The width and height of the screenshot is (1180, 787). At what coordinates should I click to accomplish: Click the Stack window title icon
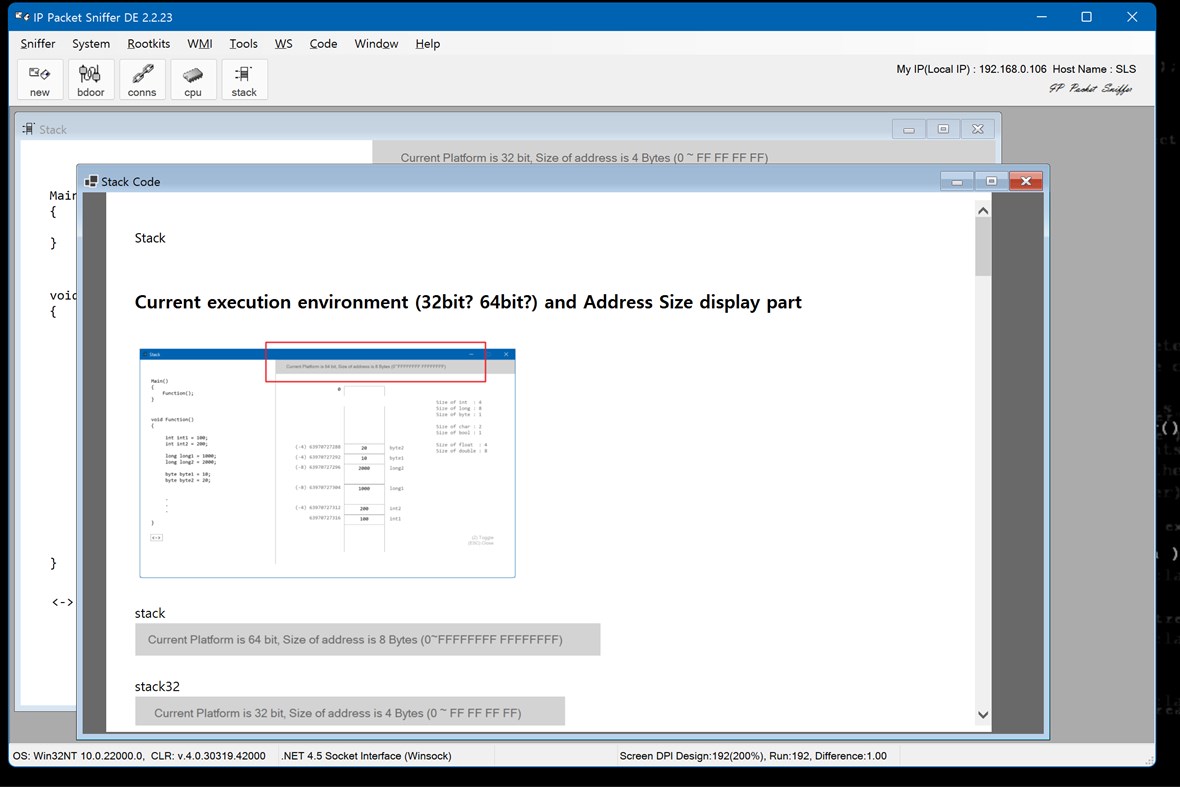coord(29,129)
